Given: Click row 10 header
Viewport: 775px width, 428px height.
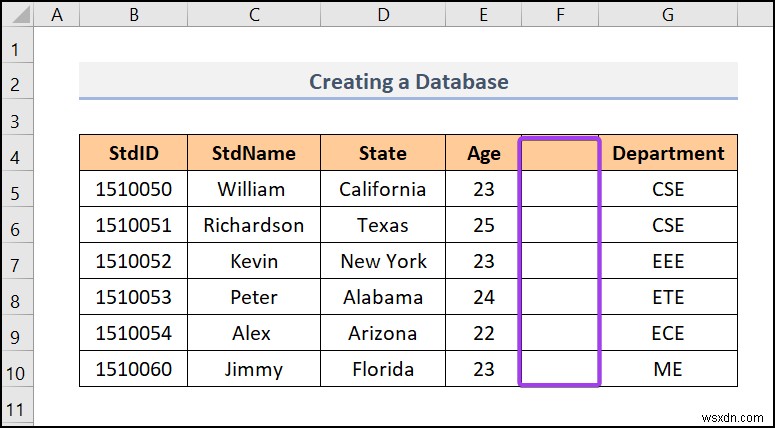Looking at the screenshot, I should coord(16,369).
